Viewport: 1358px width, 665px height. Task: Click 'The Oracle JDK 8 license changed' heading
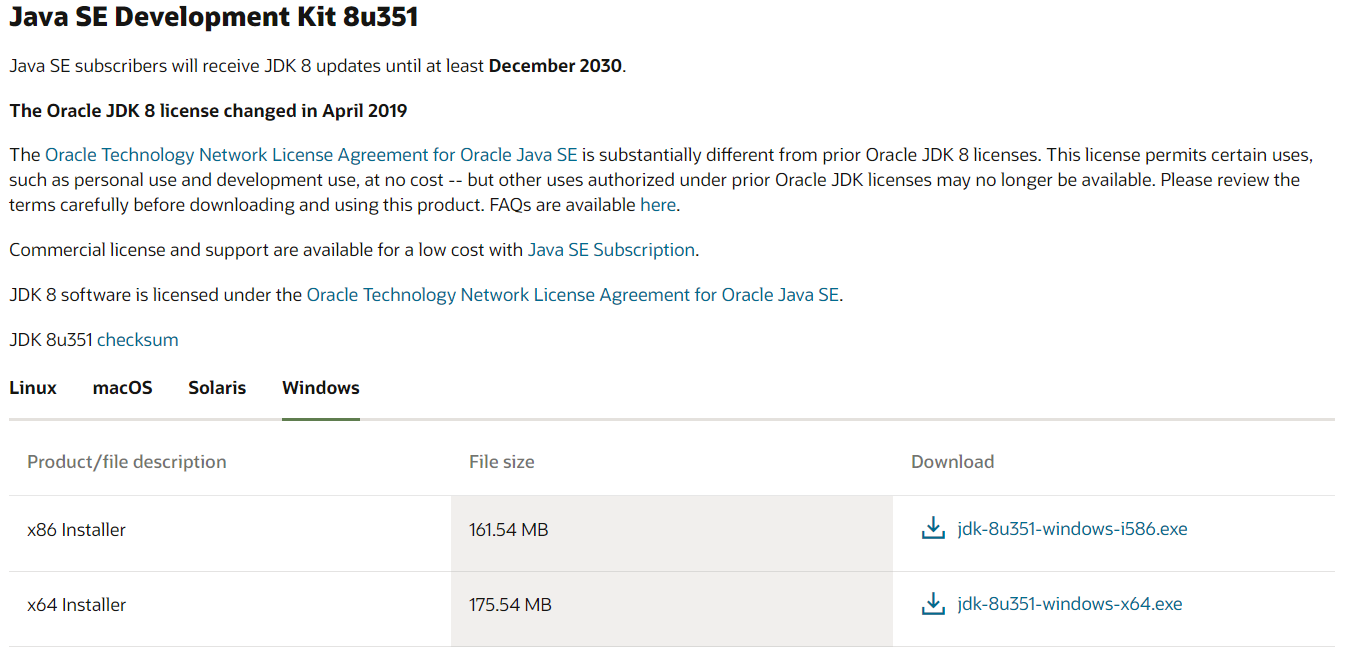pyautogui.click(x=208, y=111)
